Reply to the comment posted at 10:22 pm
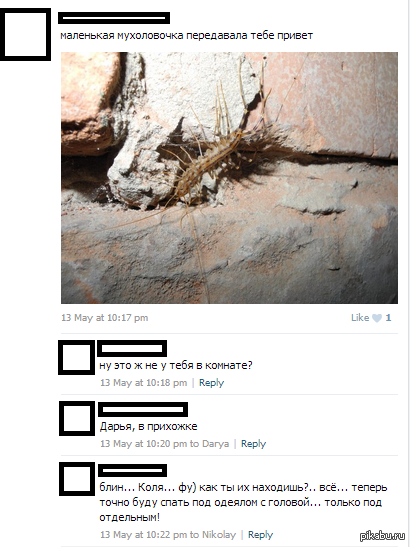This screenshot has width=410, height=547. (260, 535)
